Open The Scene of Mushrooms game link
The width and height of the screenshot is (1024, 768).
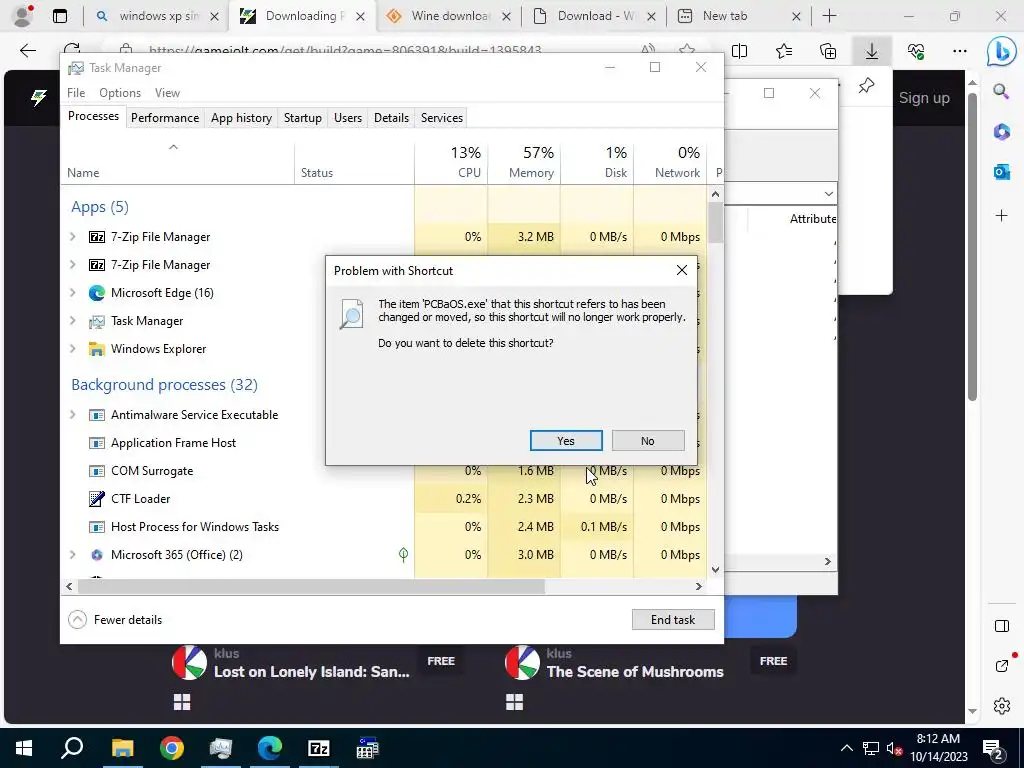point(635,671)
